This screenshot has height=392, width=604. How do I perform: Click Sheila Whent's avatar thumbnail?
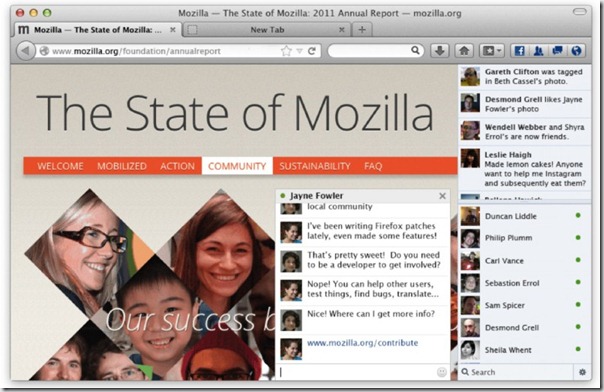tap(470, 350)
